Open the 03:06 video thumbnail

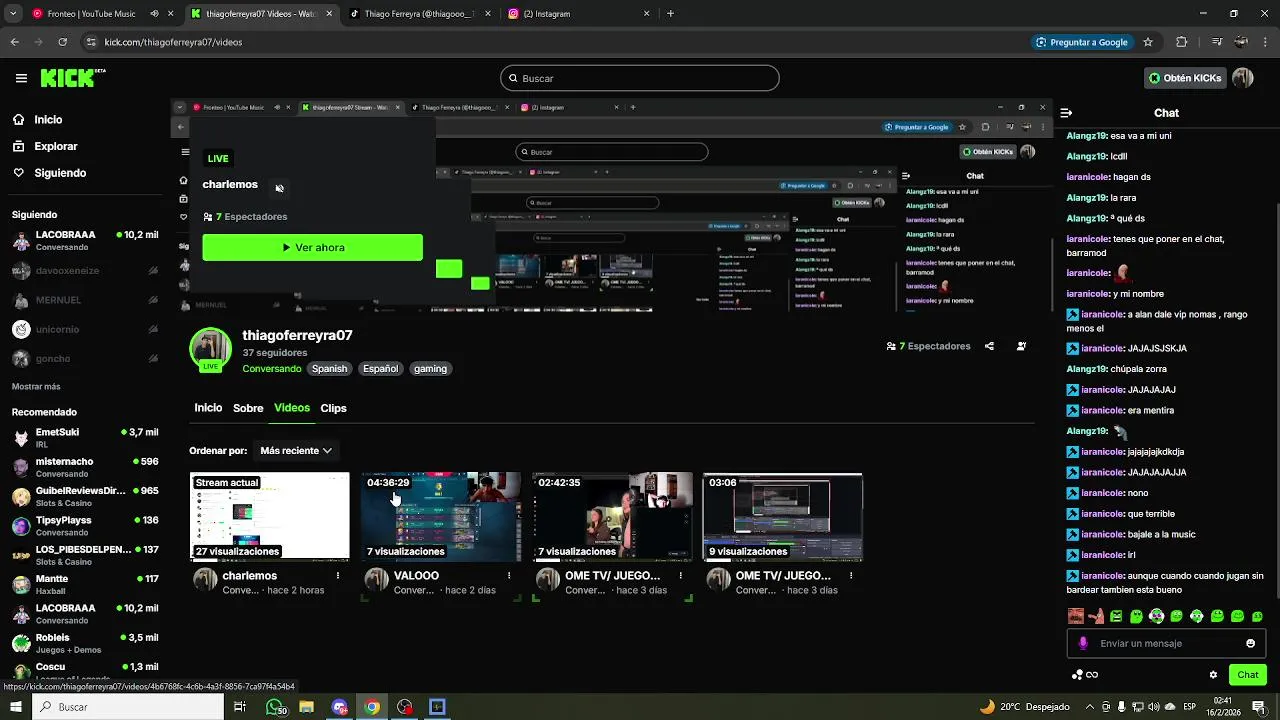pyautogui.click(x=783, y=517)
